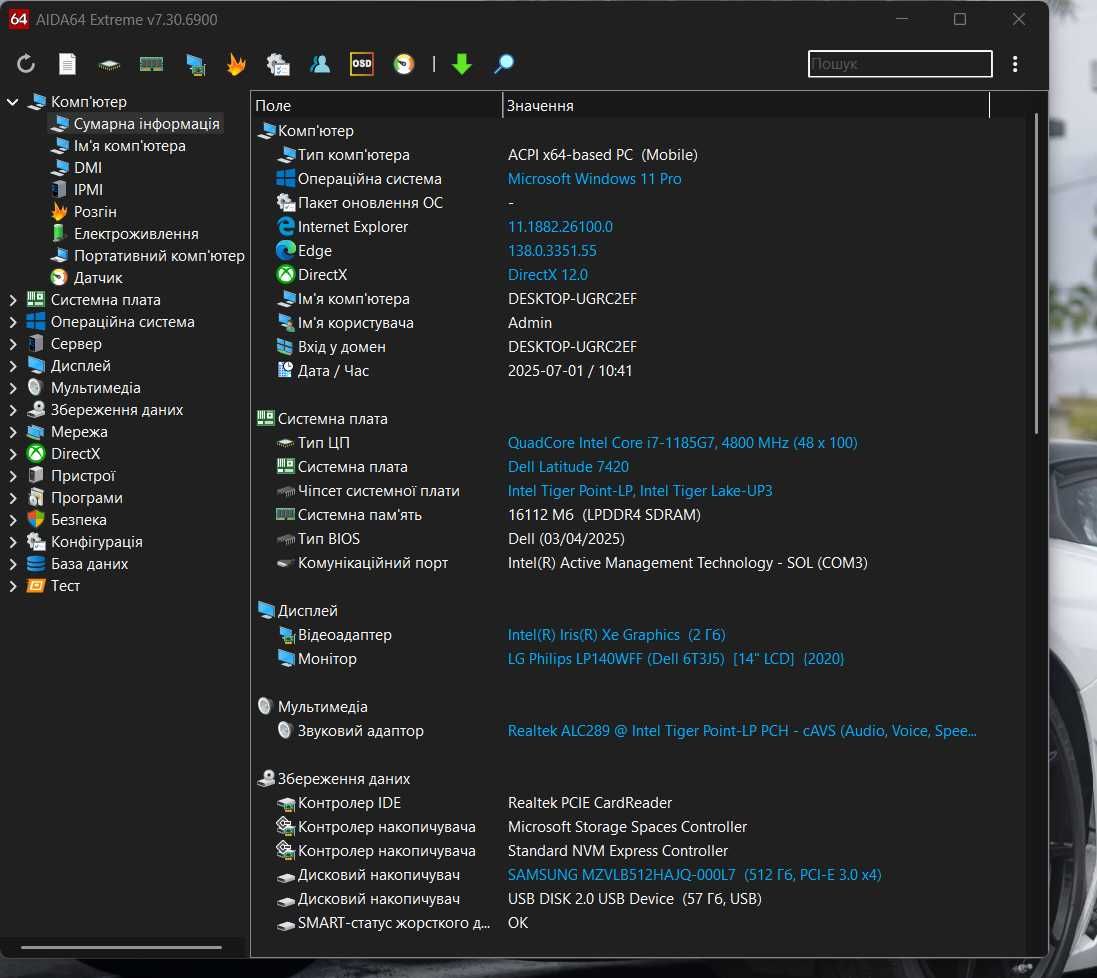Click the user account toolbar icon

[x=320, y=64]
